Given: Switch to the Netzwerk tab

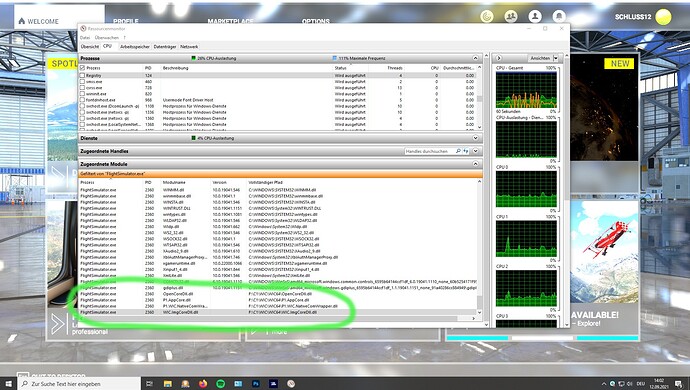Looking at the screenshot, I should point(189,47).
